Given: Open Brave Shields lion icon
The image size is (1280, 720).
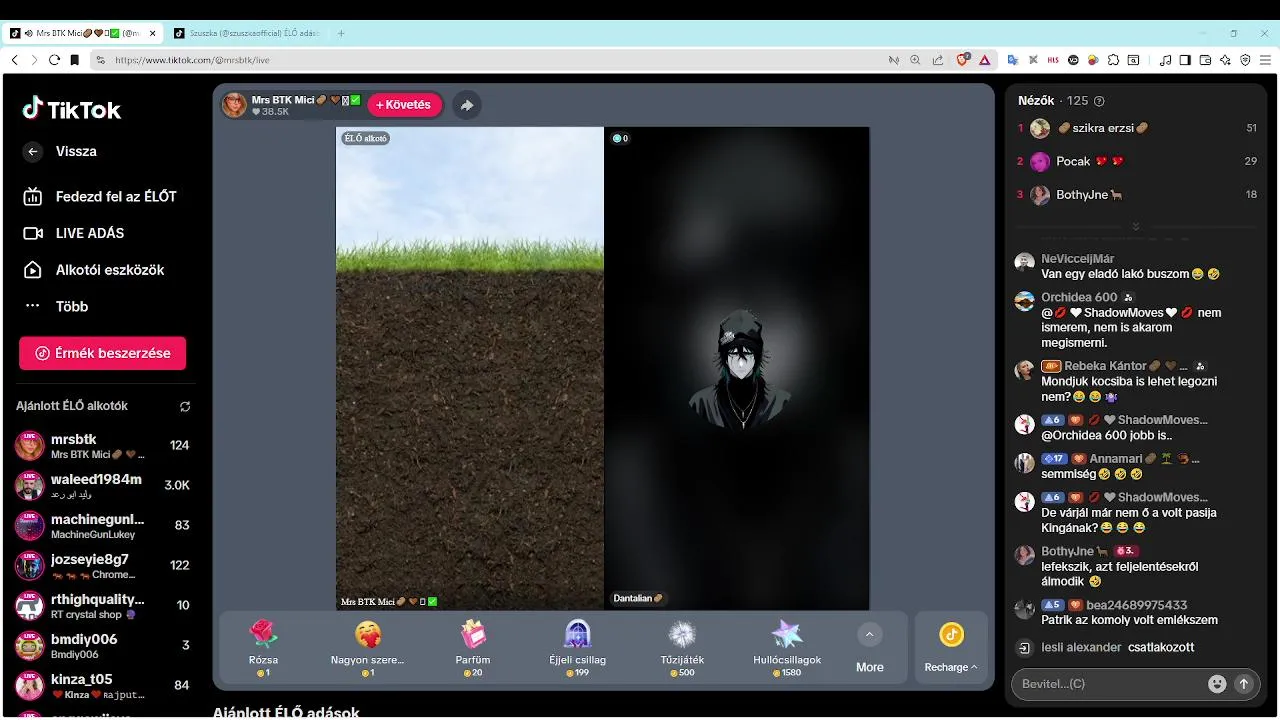Looking at the screenshot, I should [964, 60].
